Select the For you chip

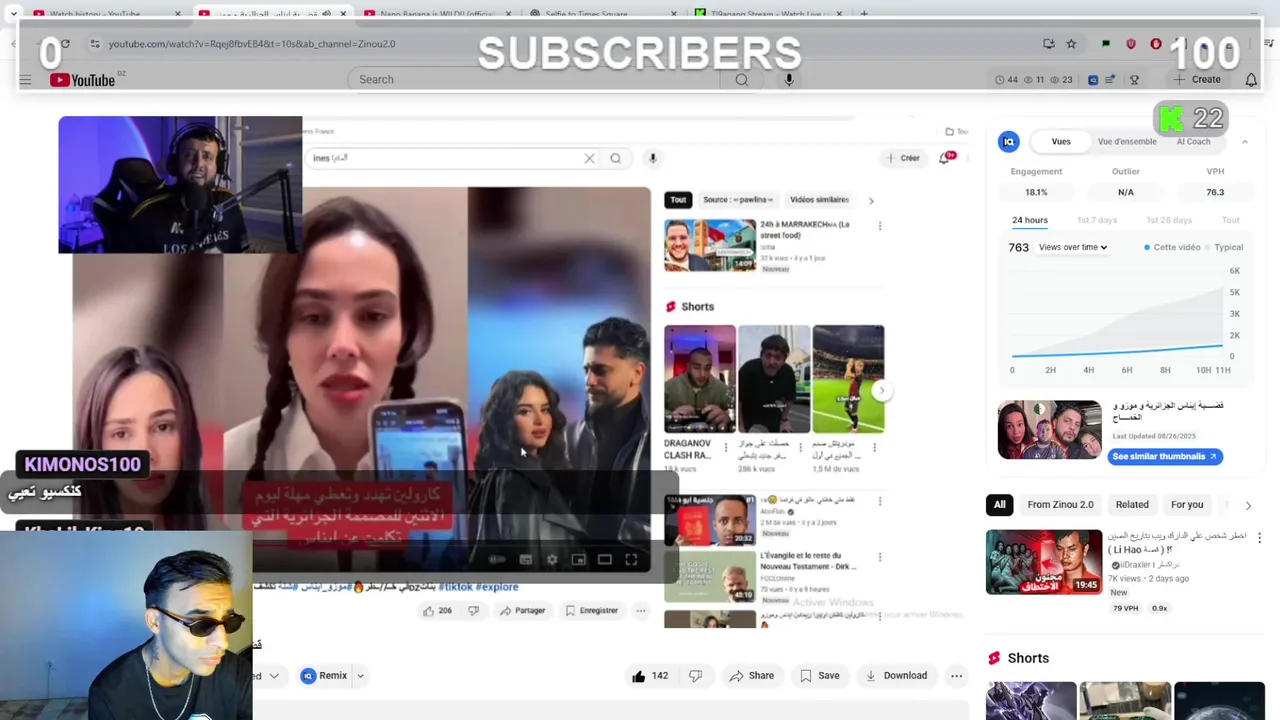(x=1187, y=505)
